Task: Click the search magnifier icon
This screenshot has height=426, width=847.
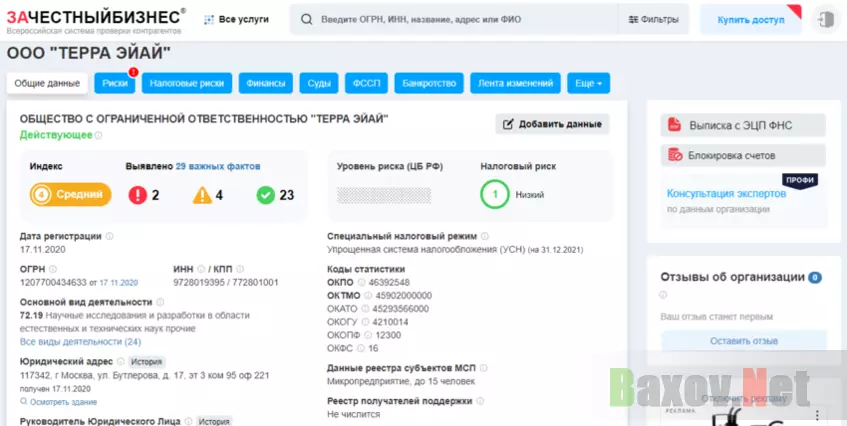Action: [306, 19]
